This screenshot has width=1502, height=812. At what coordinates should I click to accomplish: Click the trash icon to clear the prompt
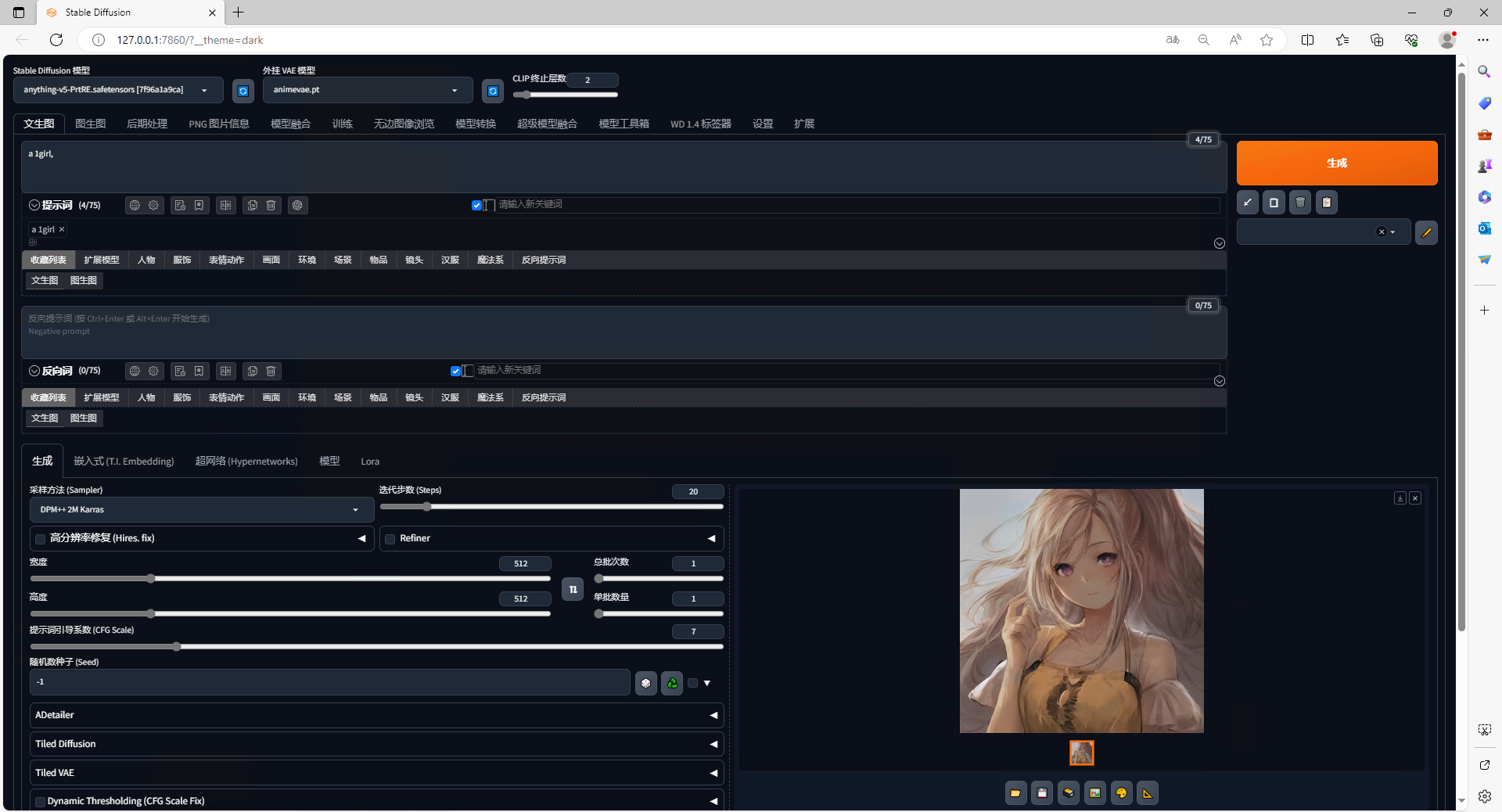(x=1300, y=203)
